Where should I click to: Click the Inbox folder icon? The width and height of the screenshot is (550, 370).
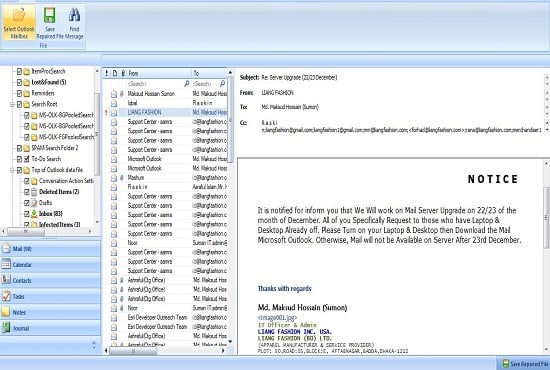tap(34, 214)
